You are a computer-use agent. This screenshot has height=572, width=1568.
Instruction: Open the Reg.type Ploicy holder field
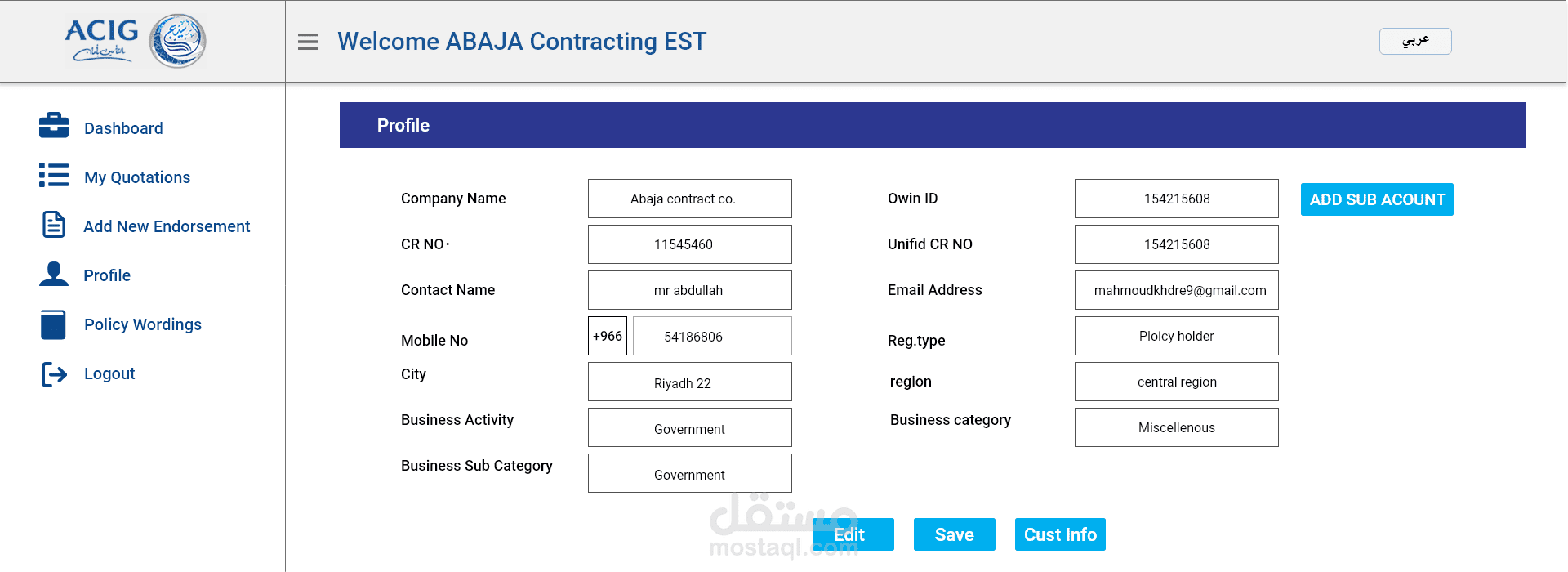click(x=1176, y=336)
